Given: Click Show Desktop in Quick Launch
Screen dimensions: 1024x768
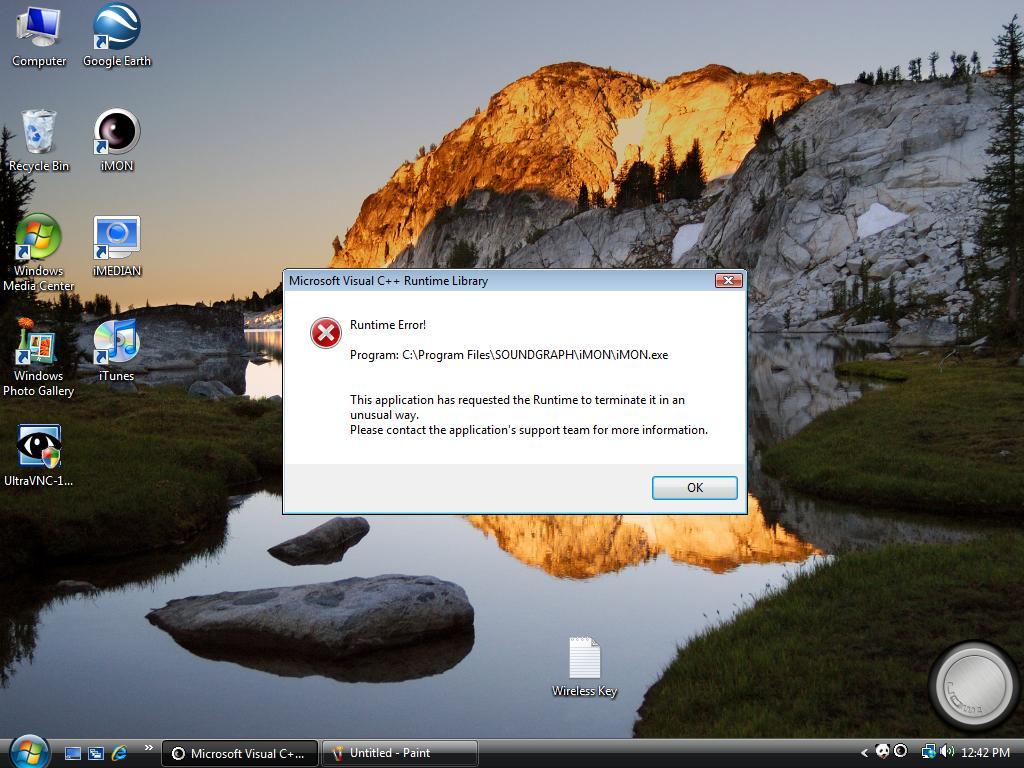Looking at the screenshot, I should click(72, 754).
